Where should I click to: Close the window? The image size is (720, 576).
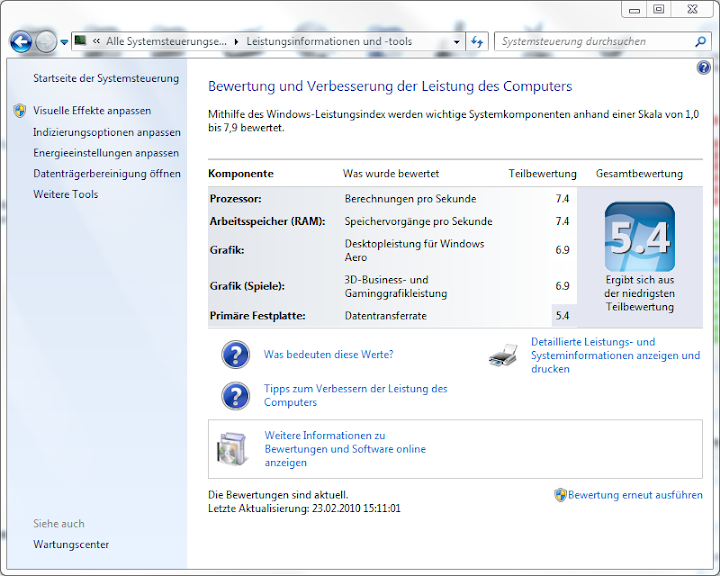click(692, 10)
